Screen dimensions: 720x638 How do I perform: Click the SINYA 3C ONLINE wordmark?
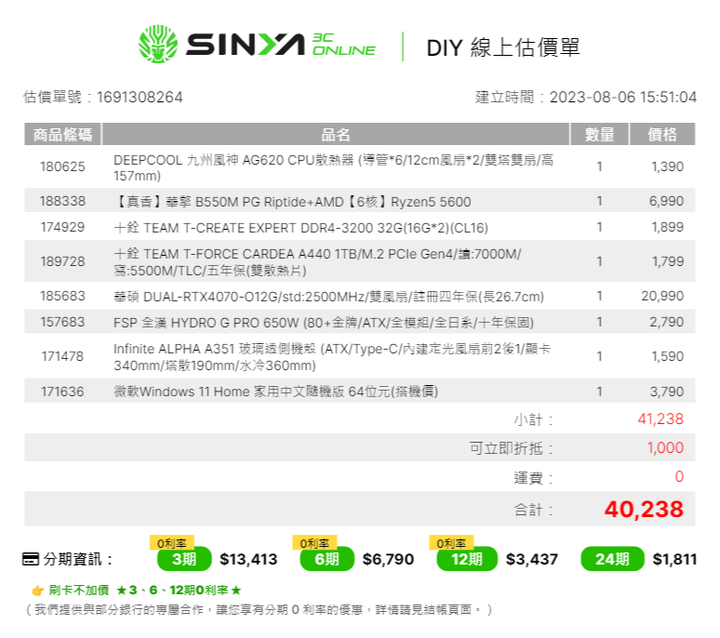tap(281, 44)
